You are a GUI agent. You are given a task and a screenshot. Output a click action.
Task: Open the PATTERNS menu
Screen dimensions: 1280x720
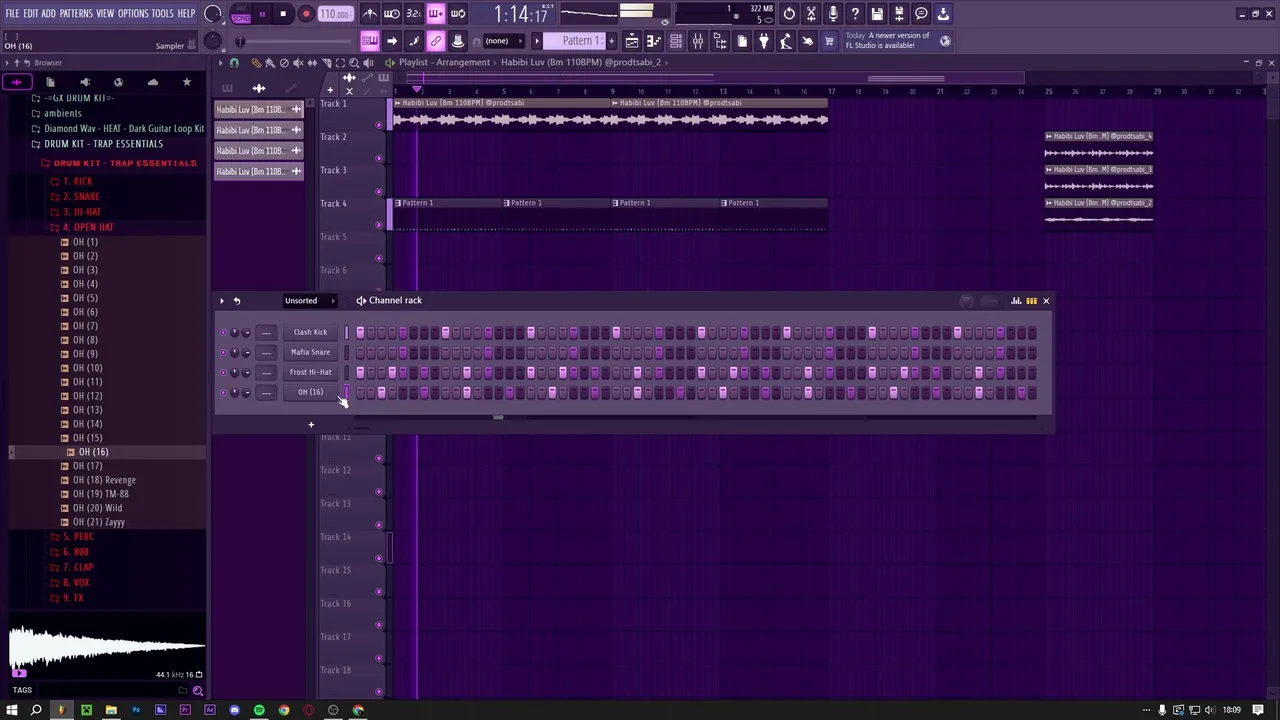76,14
